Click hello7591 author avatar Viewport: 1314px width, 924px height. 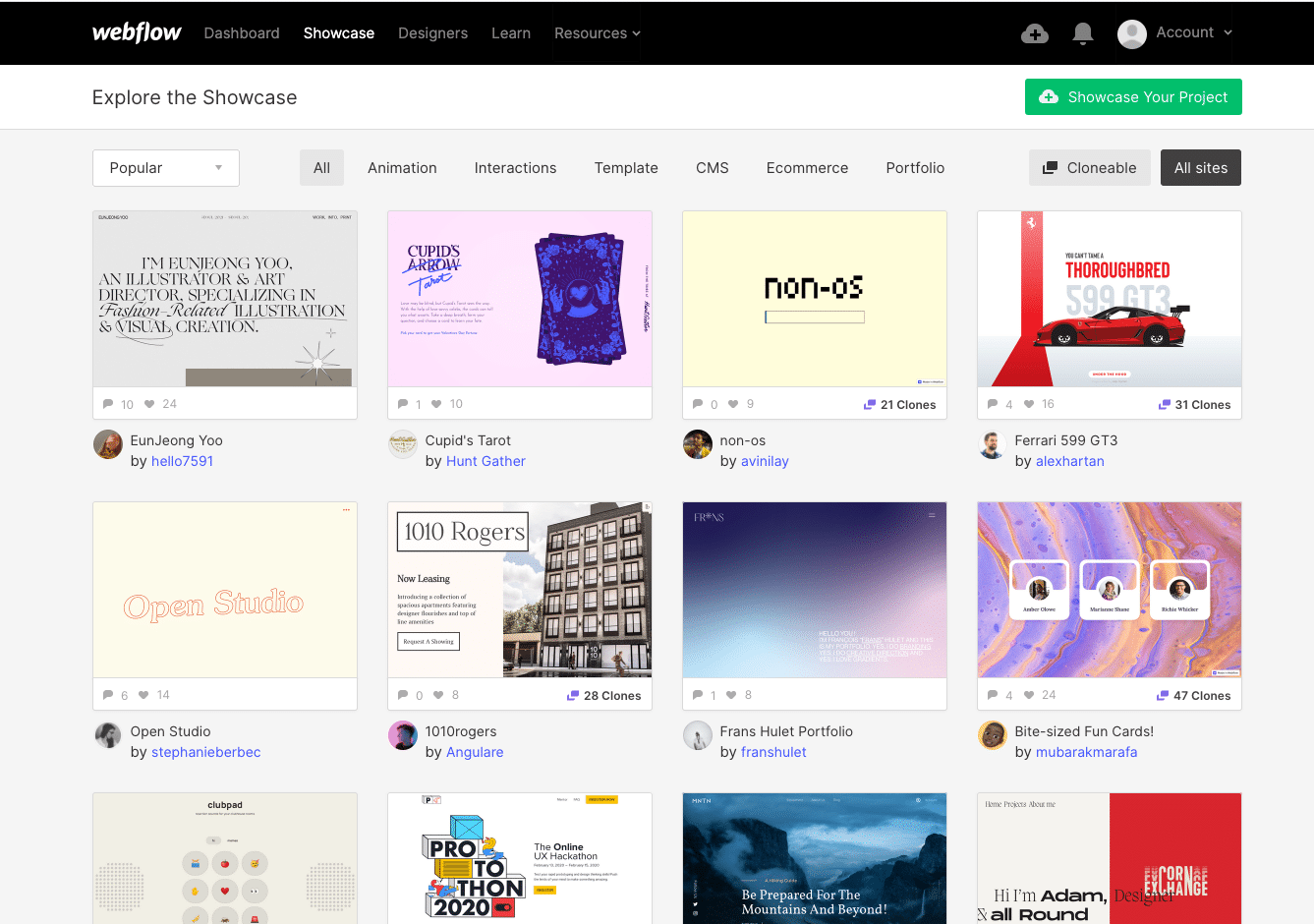(x=108, y=444)
